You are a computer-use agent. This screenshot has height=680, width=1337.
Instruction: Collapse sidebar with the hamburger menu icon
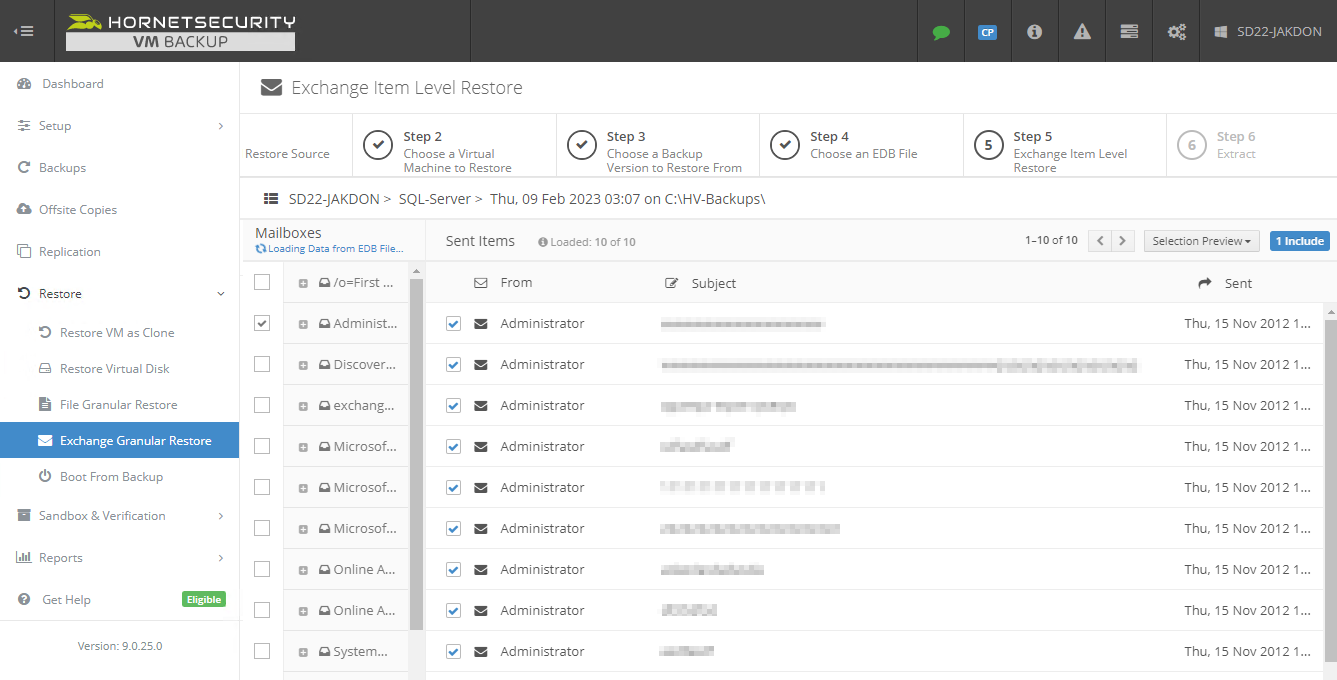point(24,31)
